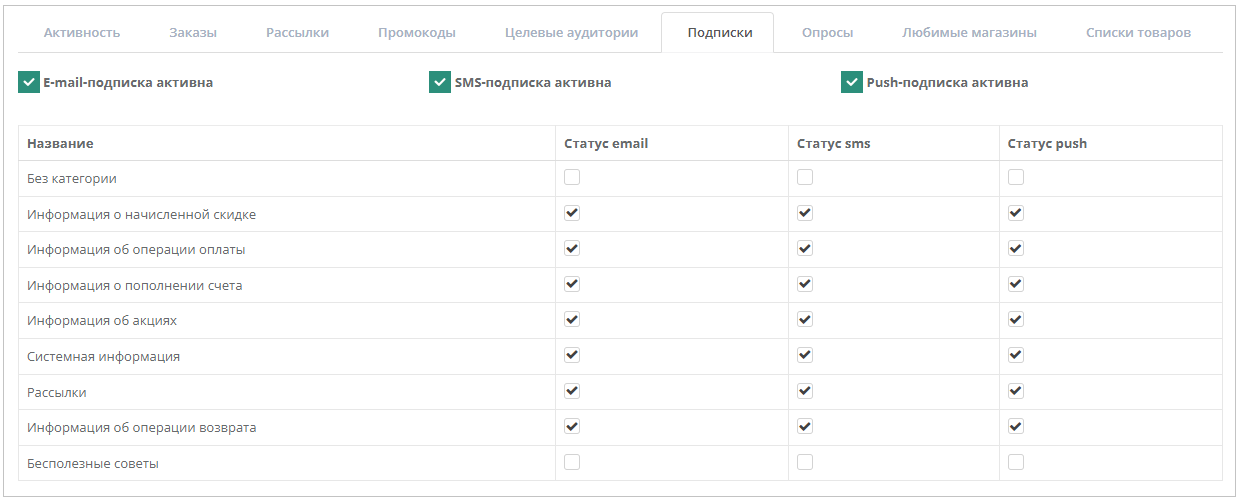Open the Списки товаров tab

[1138, 32]
